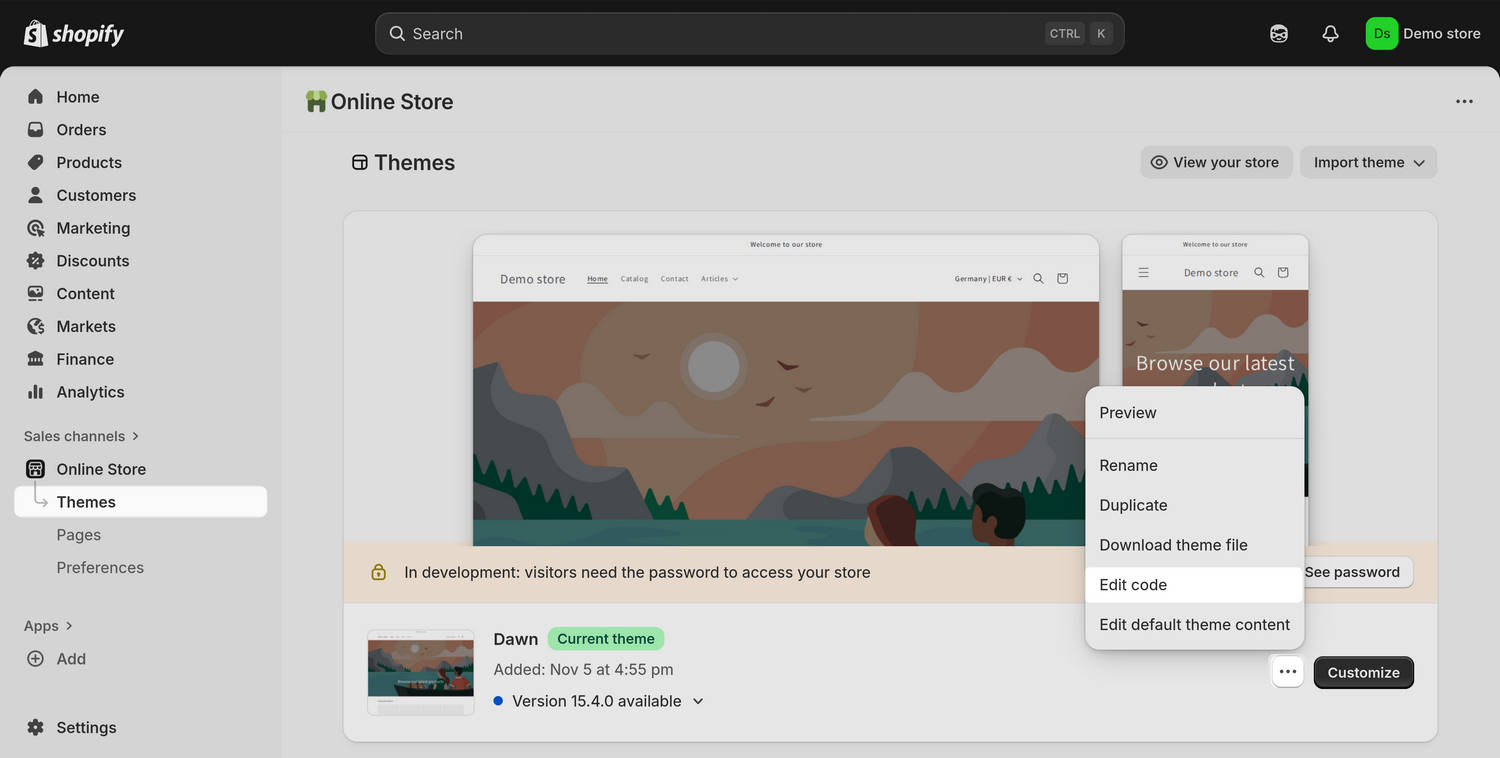This screenshot has width=1500, height=758.
Task: Open the Analytics bar-chart icon
Action: (x=35, y=391)
